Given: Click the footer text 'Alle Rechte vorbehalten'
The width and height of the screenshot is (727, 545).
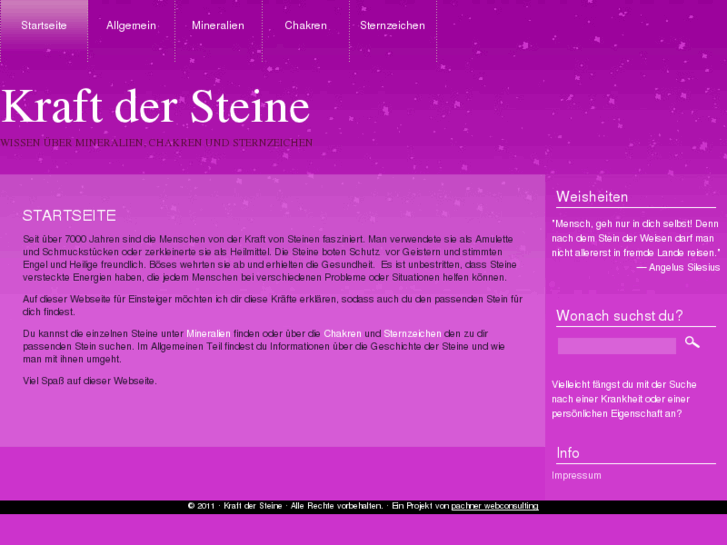Looking at the screenshot, I should point(337,506).
